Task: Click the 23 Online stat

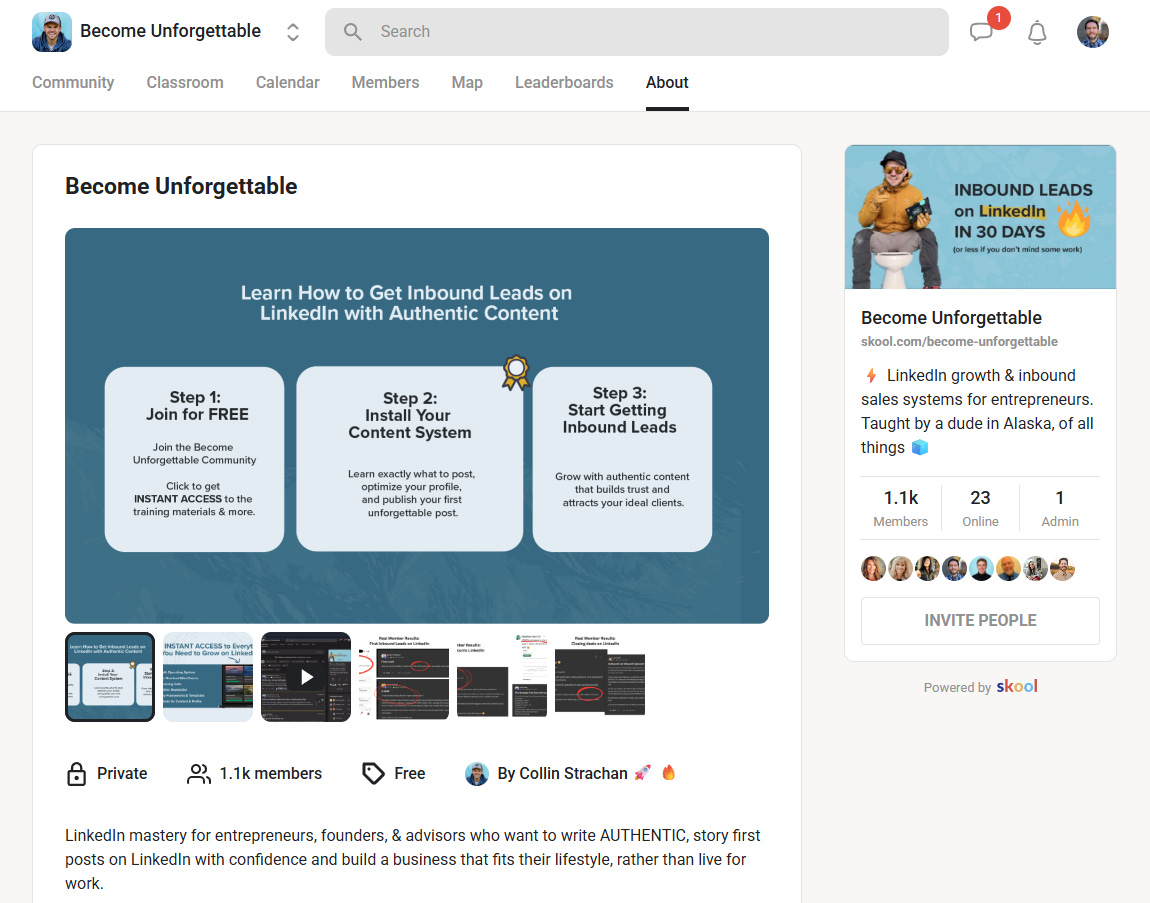Action: [x=980, y=508]
